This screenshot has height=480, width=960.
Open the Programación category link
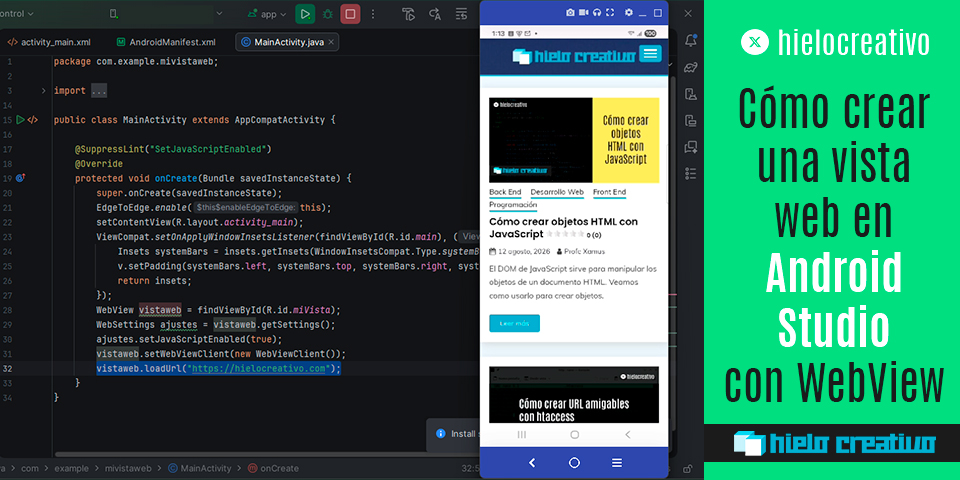tap(513, 205)
